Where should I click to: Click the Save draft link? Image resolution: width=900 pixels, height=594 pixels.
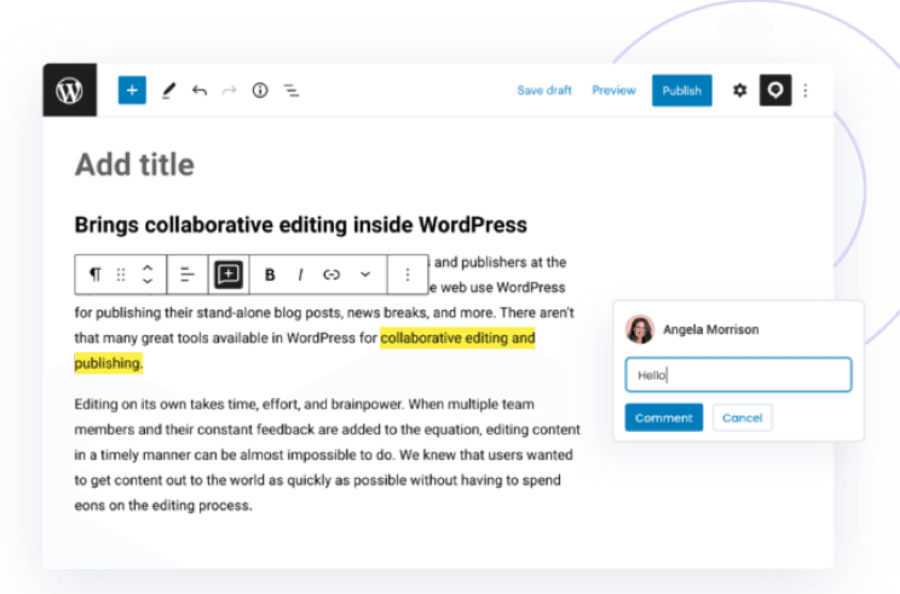[x=544, y=90]
